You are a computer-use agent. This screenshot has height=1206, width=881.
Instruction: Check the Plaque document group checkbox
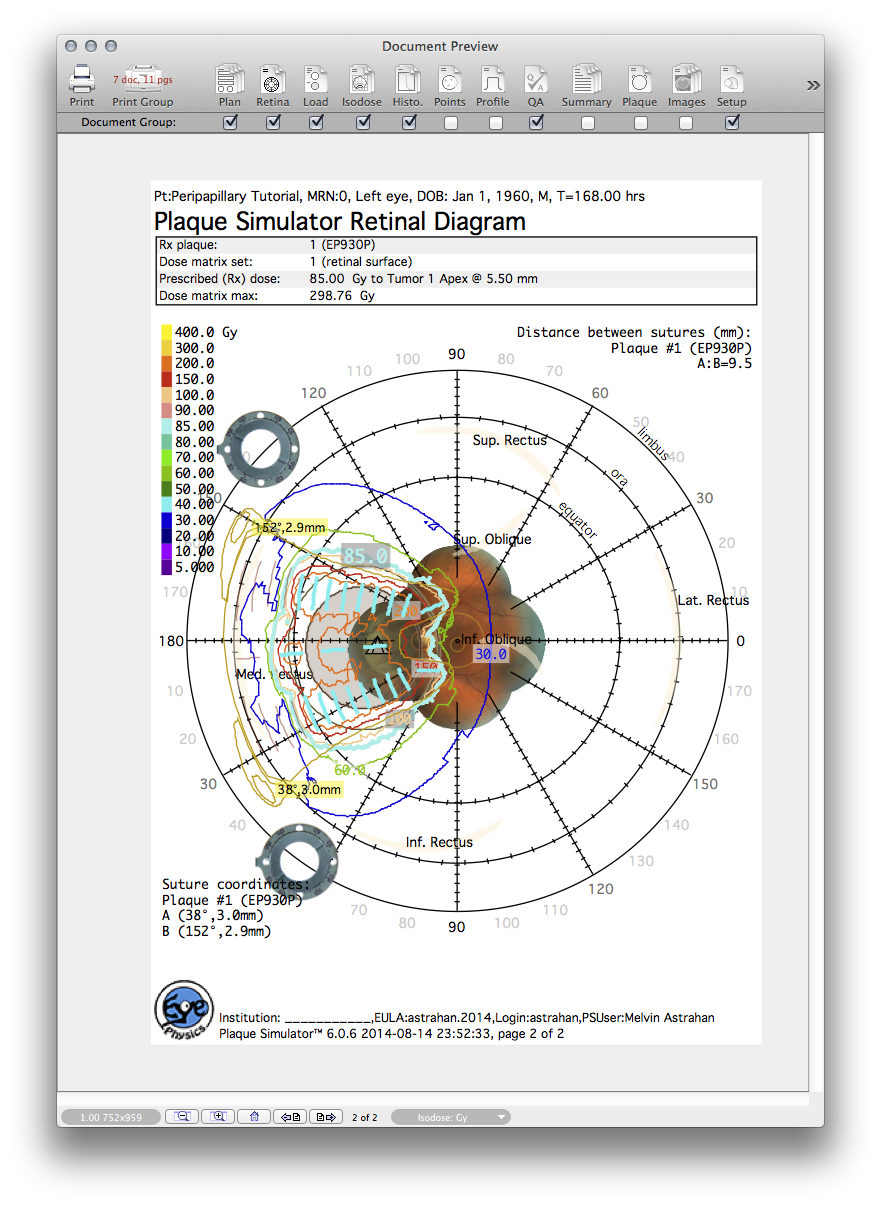(x=641, y=123)
